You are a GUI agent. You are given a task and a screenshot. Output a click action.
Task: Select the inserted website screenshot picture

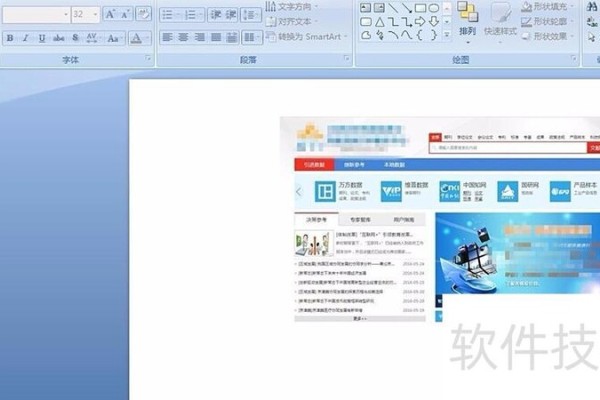click(440, 219)
